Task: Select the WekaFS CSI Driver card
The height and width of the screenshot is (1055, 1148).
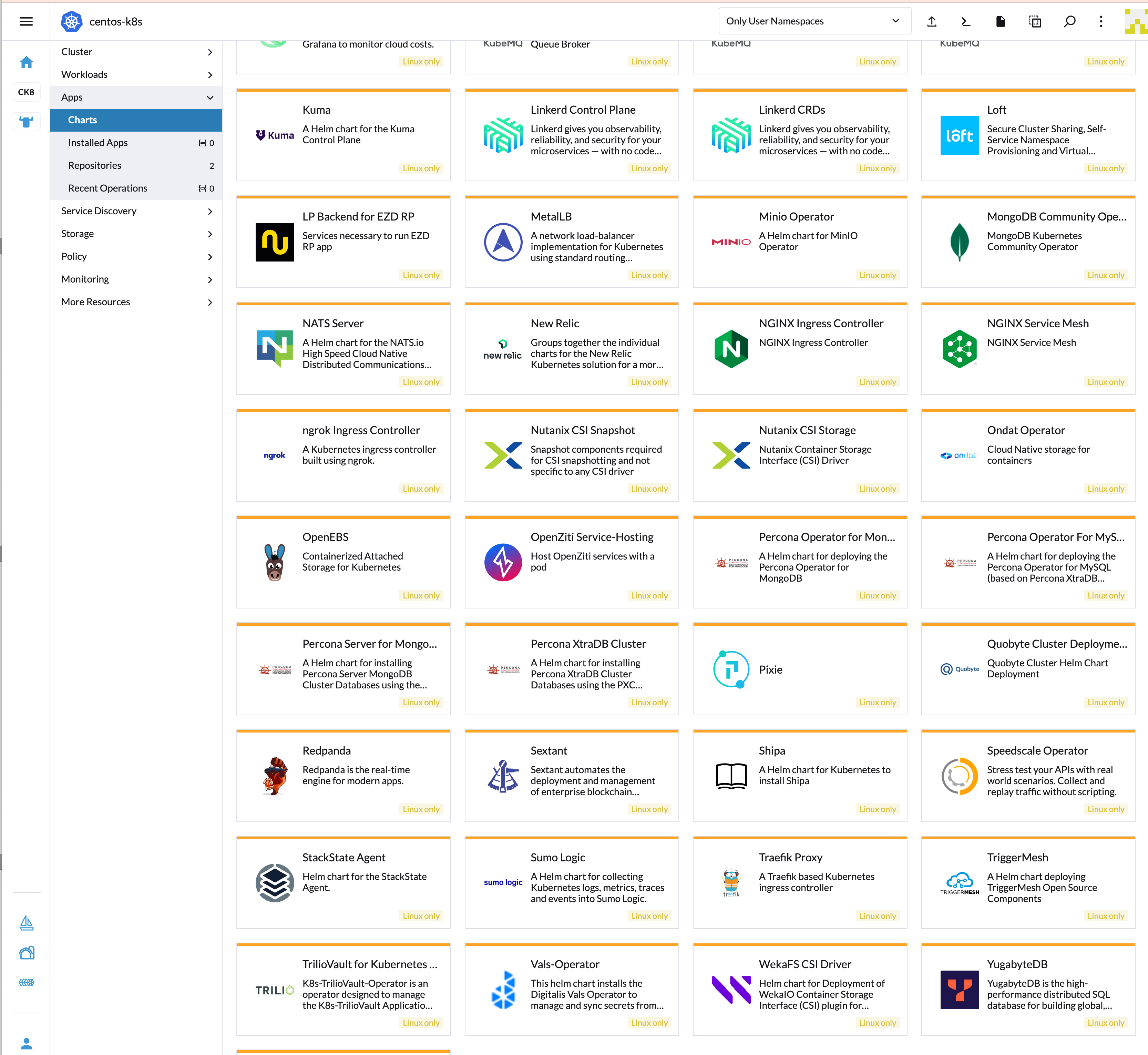Action: click(800, 989)
